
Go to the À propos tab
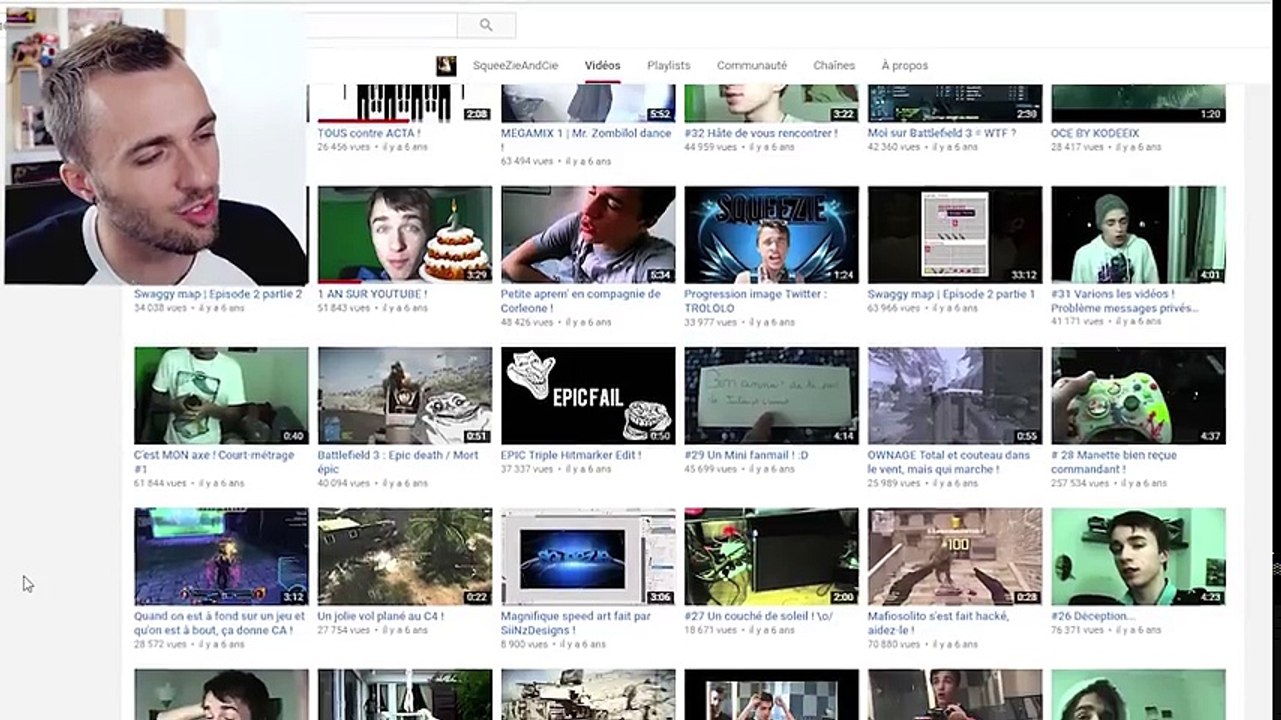pos(904,66)
